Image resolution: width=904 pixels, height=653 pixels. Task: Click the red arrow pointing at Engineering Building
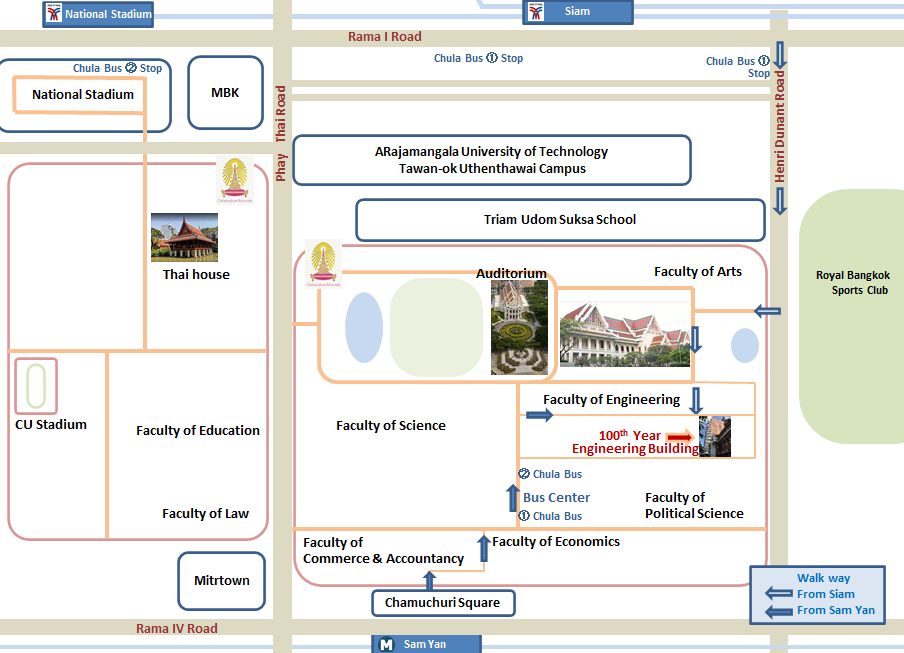click(680, 437)
